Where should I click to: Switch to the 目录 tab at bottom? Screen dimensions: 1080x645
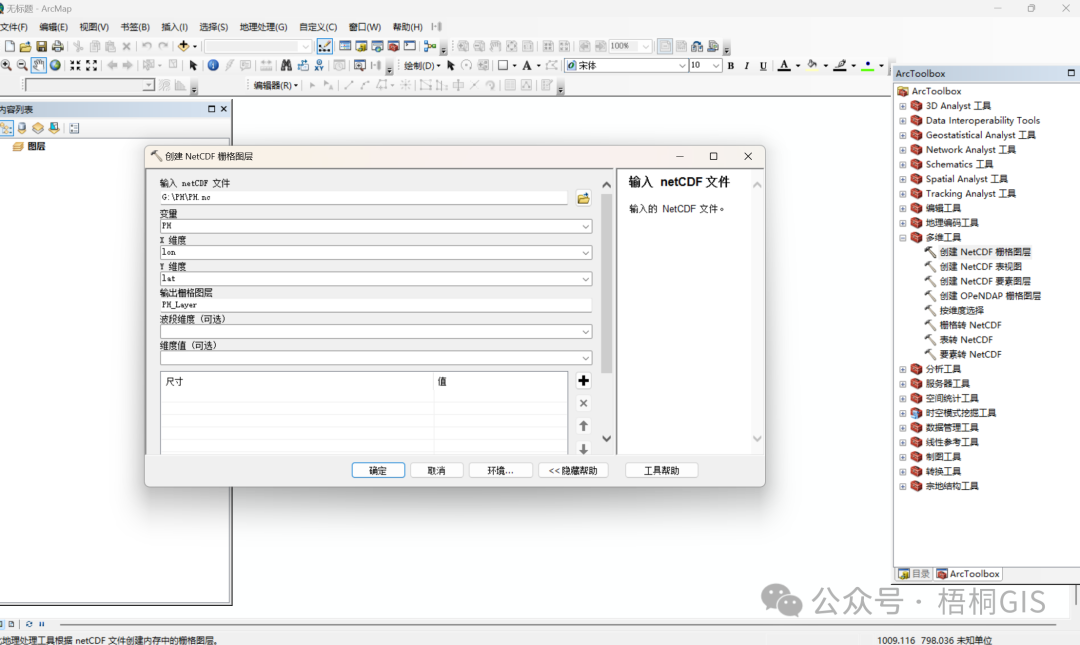pyautogui.click(x=914, y=574)
